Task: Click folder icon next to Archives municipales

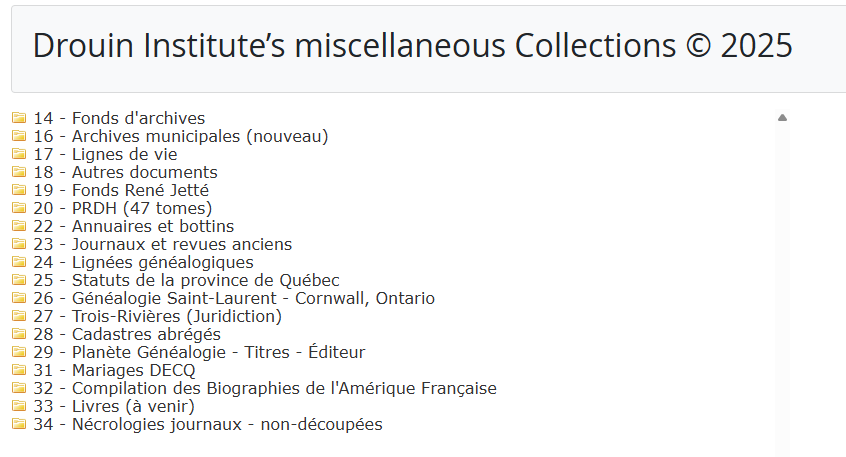Action: pyautogui.click(x=19, y=136)
